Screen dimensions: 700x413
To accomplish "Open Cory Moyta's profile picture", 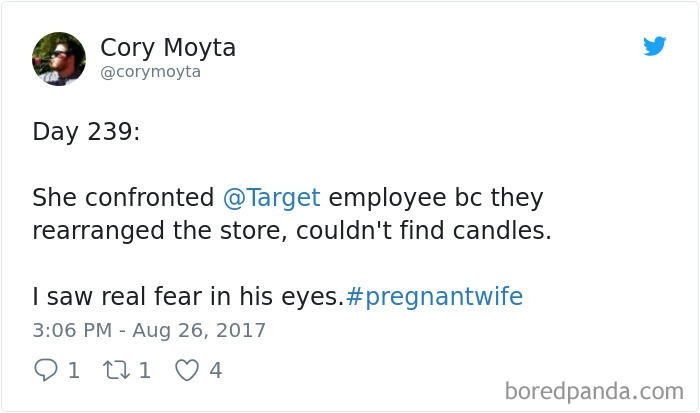I will pyautogui.click(x=58, y=58).
